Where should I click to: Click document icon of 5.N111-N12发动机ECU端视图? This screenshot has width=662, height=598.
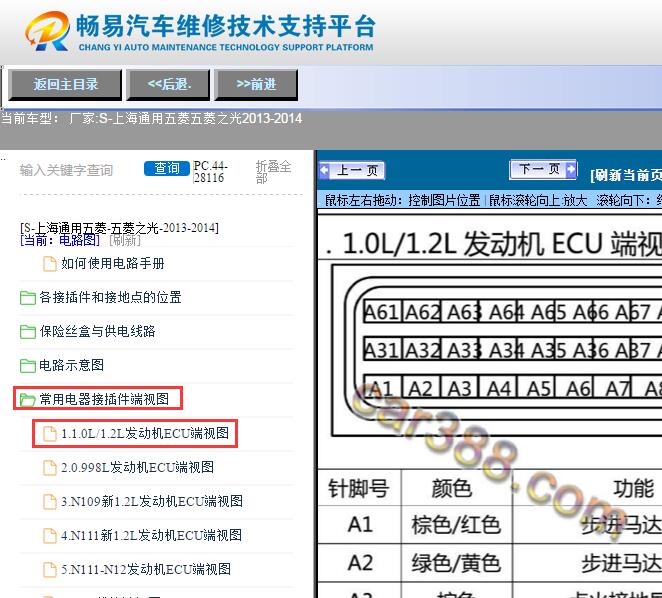click(x=50, y=570)
